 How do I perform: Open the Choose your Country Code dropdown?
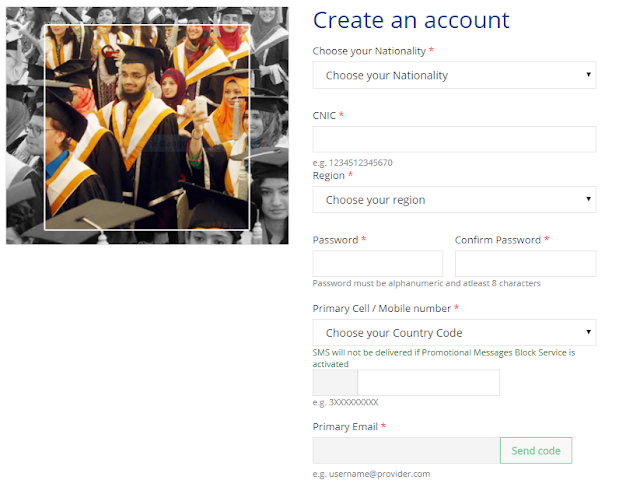[454, 333]
